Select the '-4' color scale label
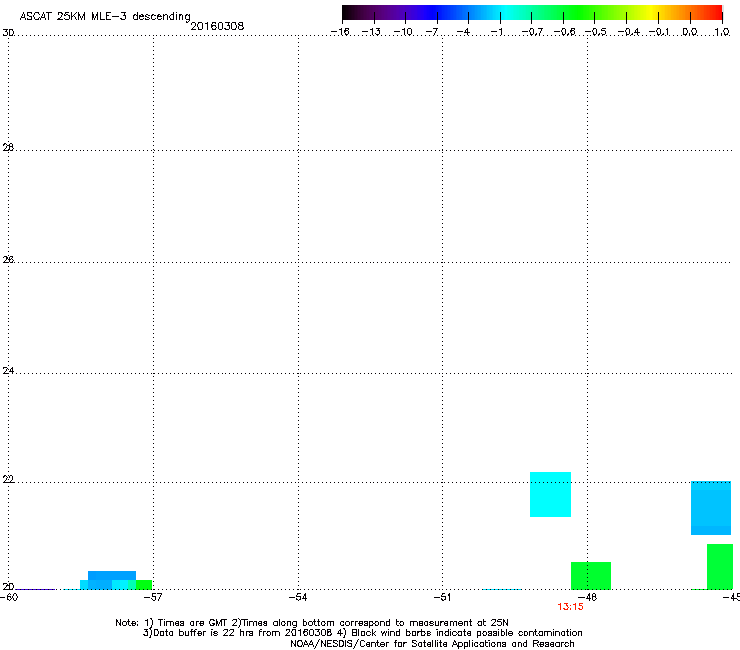The image size is (740, 650). (463, 32)
